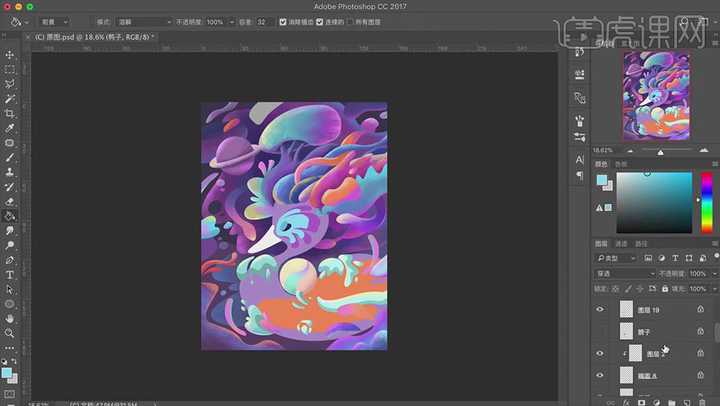This screenshot has height=406, width=720.
Task: Close the 原图.psd document tab
Action: click(28, 37)
